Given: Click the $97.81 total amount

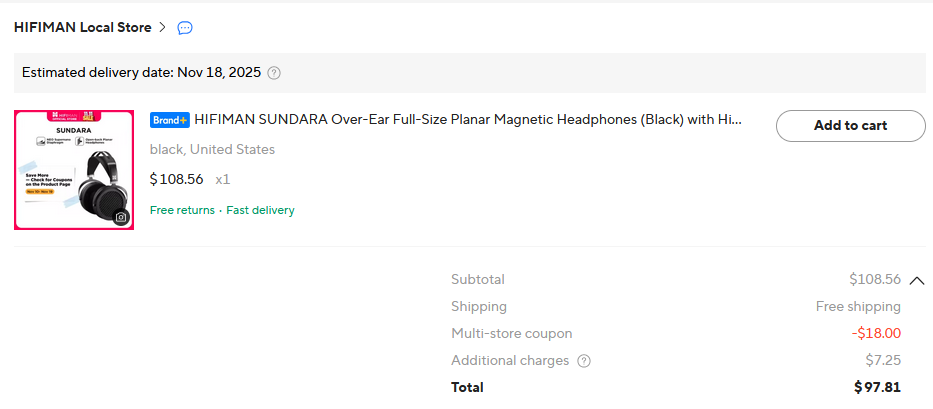Looking at the screenshot, I should (x=877, y=388).
